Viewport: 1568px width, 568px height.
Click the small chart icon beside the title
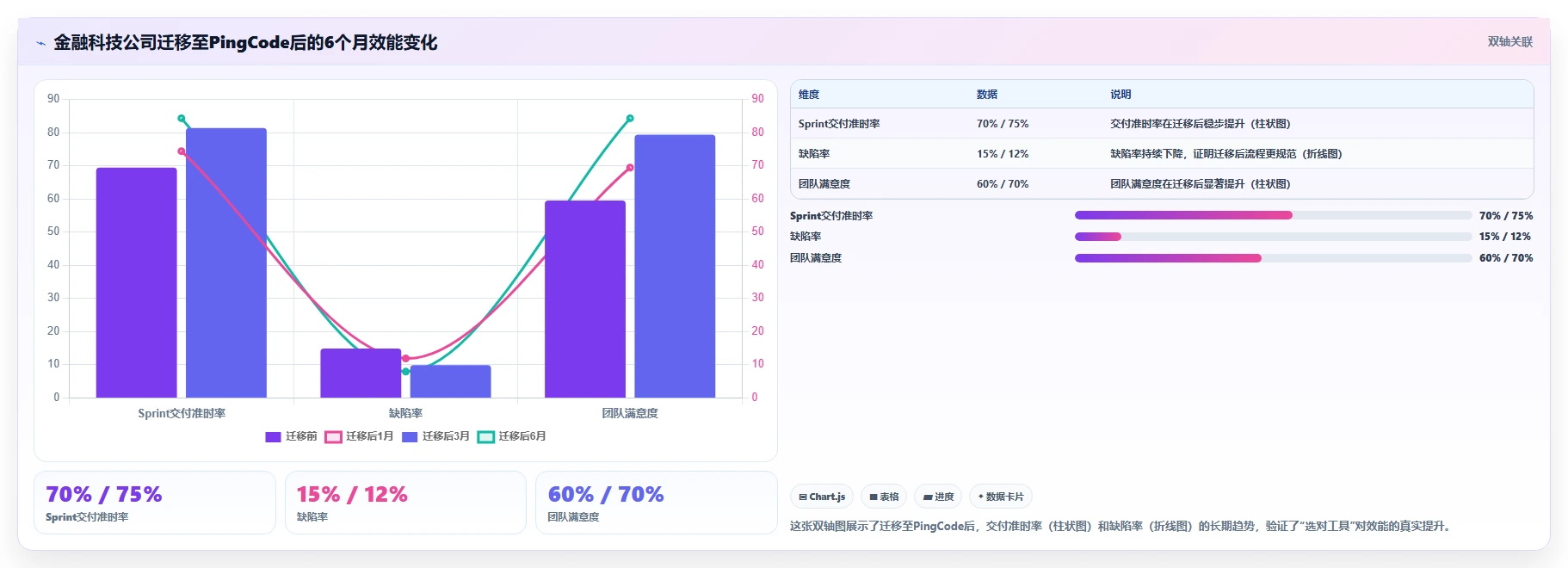(40, 43)
